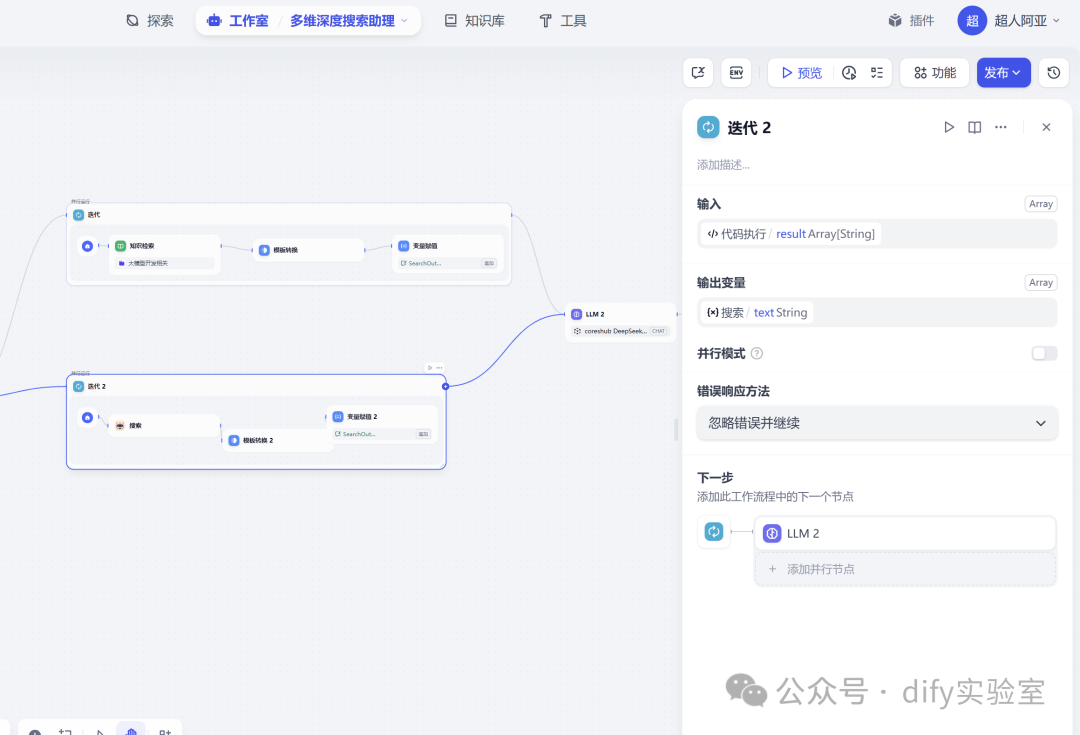Open the help book icon in panel
This screenshot has width=1080, height=735.
pyautogui.click(x=974, y=127)
